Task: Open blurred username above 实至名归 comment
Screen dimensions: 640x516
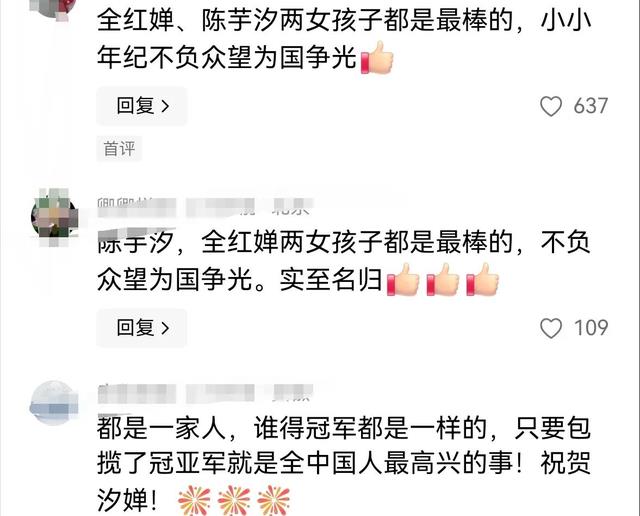Action: tap(136, 207)
